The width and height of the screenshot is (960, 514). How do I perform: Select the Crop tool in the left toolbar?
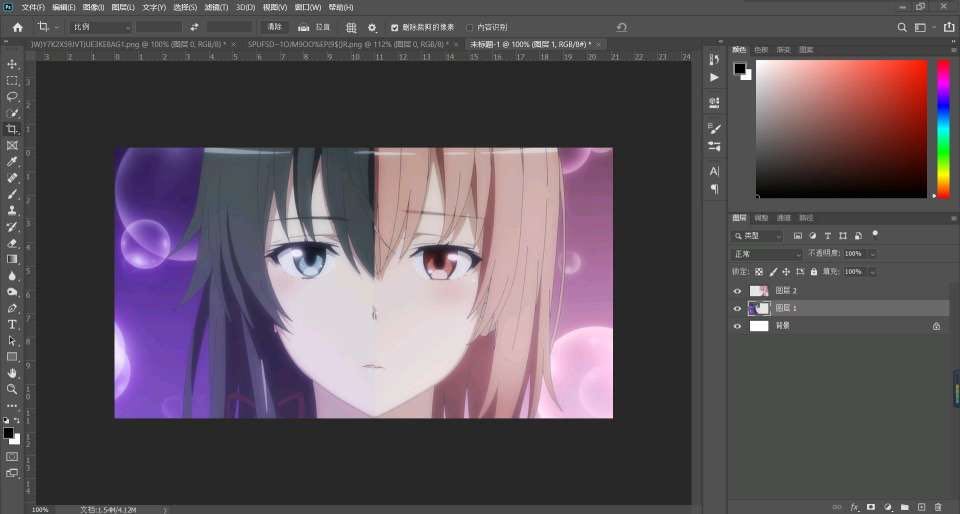[x=12, y=129]
